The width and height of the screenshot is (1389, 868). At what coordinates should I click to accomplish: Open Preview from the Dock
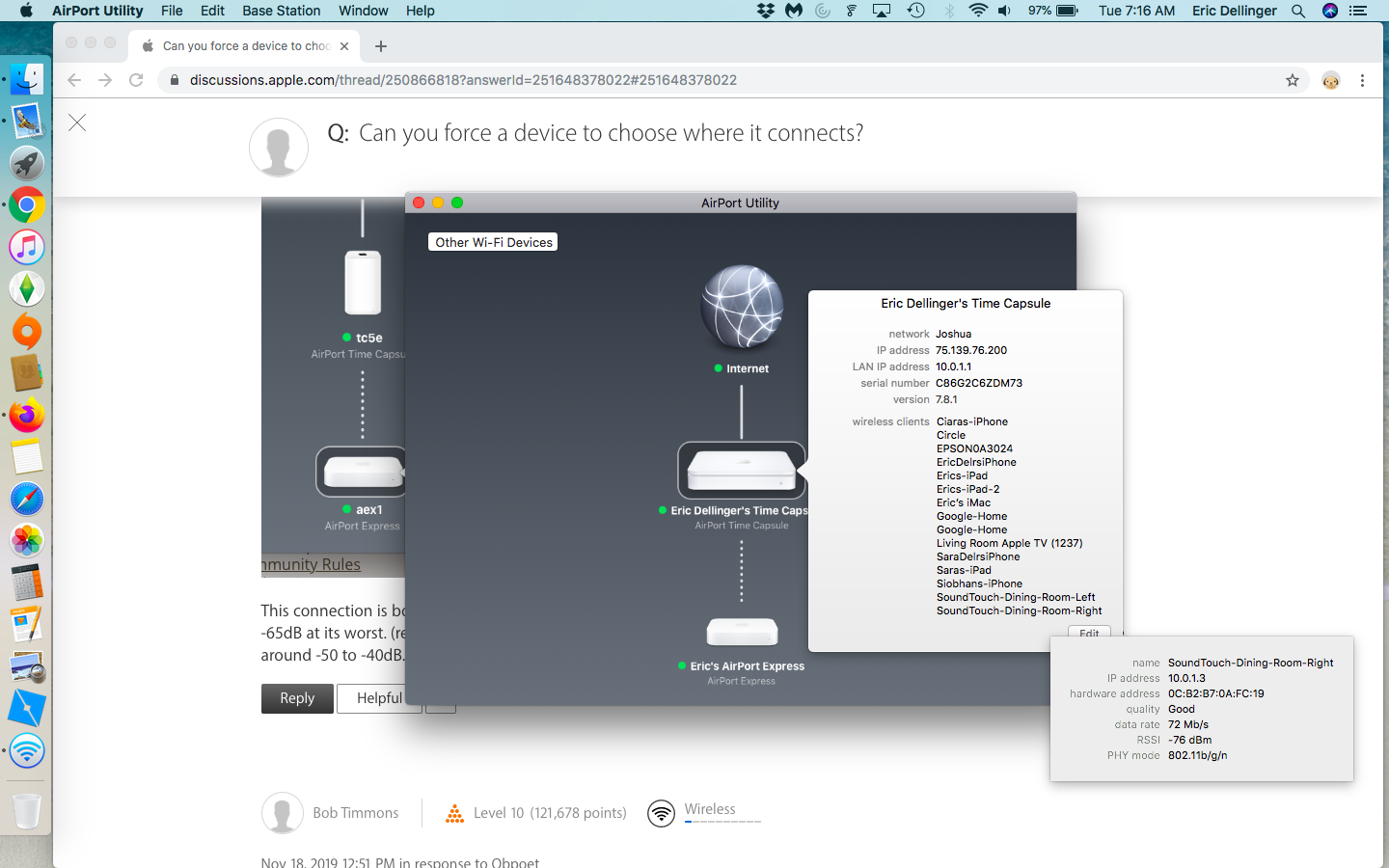[x=27, y=666]
